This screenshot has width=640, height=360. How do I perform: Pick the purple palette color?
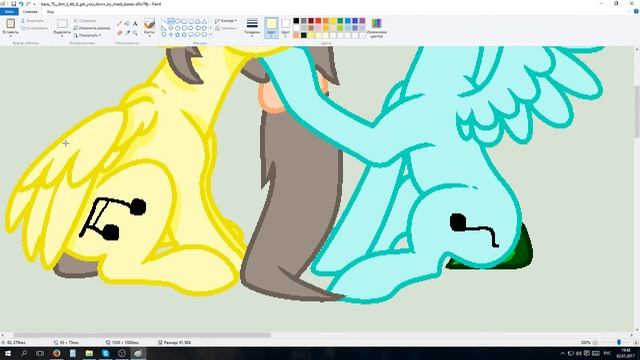pyautogui.click(x=362, y=21)
